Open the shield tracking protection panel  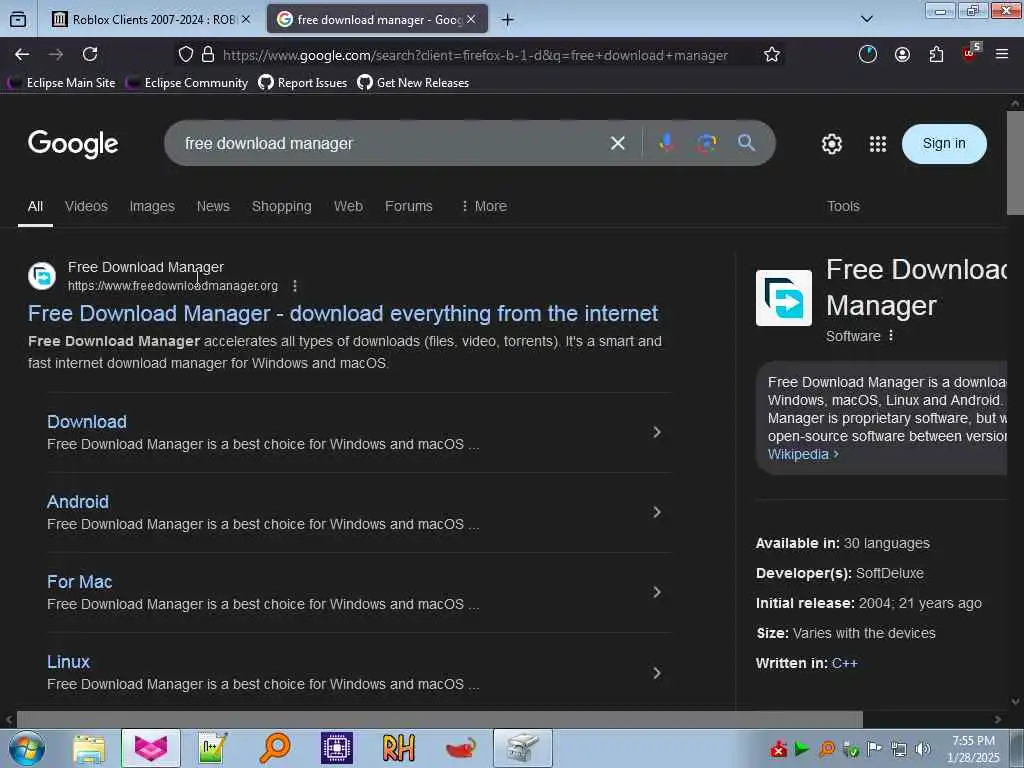tap(185, 55)
